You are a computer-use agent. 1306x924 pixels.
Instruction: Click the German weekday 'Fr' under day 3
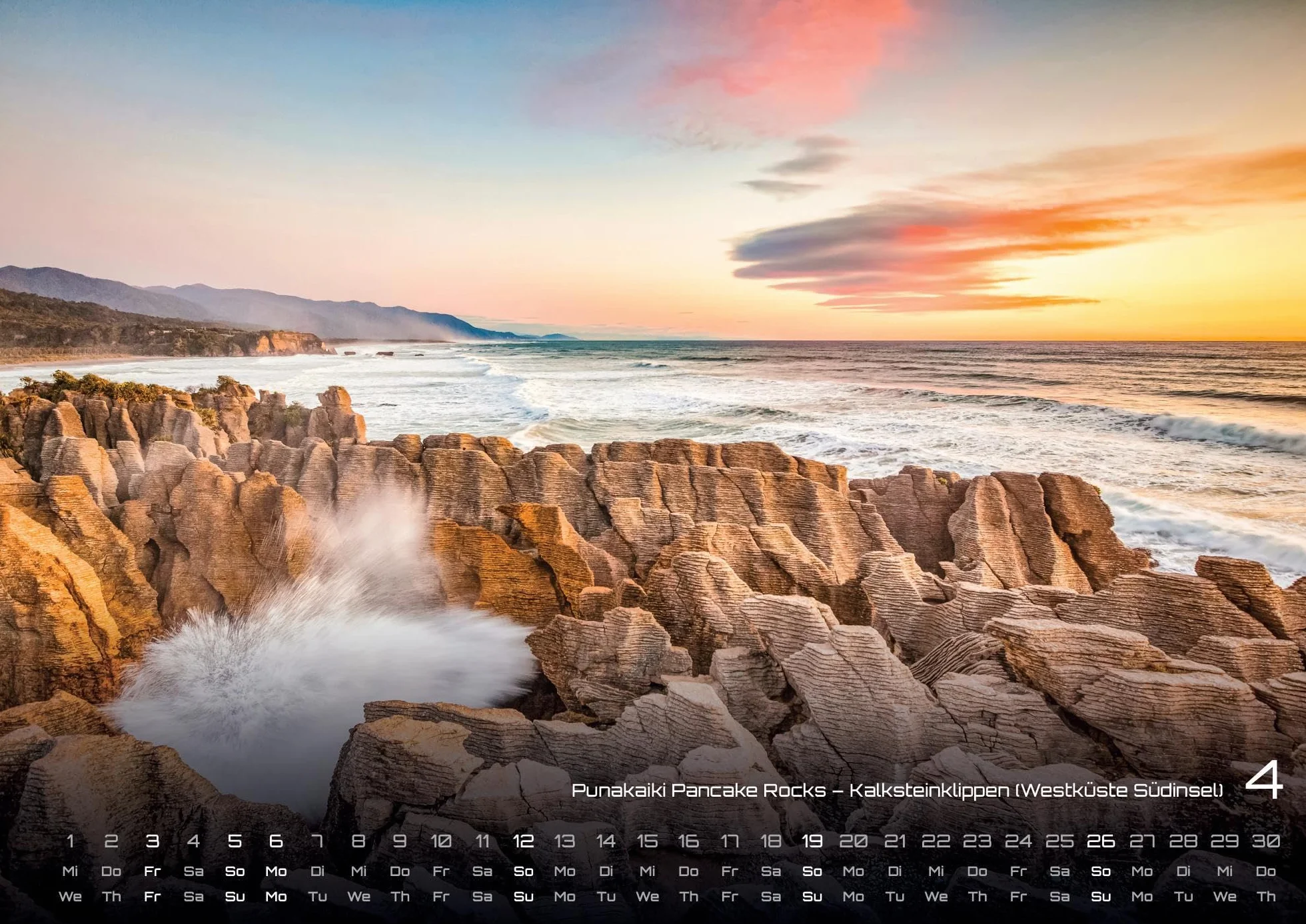click(153, 871)
